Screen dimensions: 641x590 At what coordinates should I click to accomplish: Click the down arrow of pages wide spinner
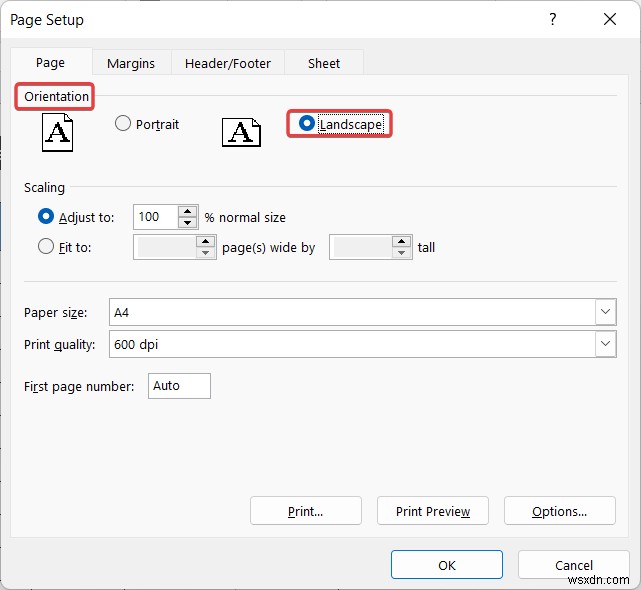pos(206,253)
